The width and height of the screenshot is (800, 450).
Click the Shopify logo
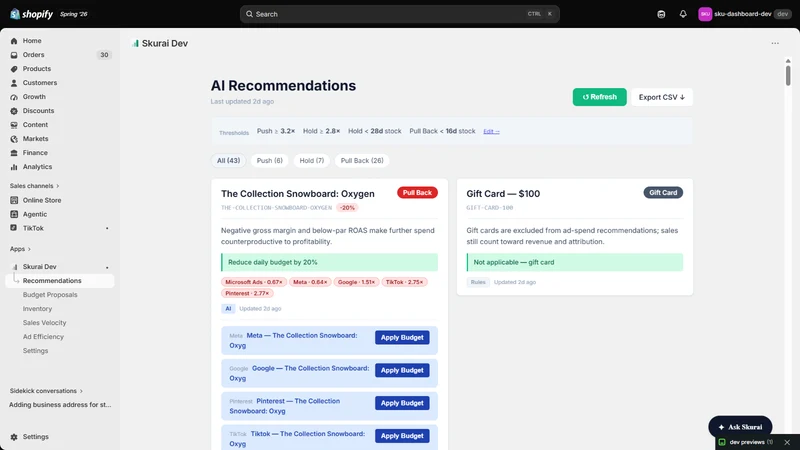(x=31, y=14)
